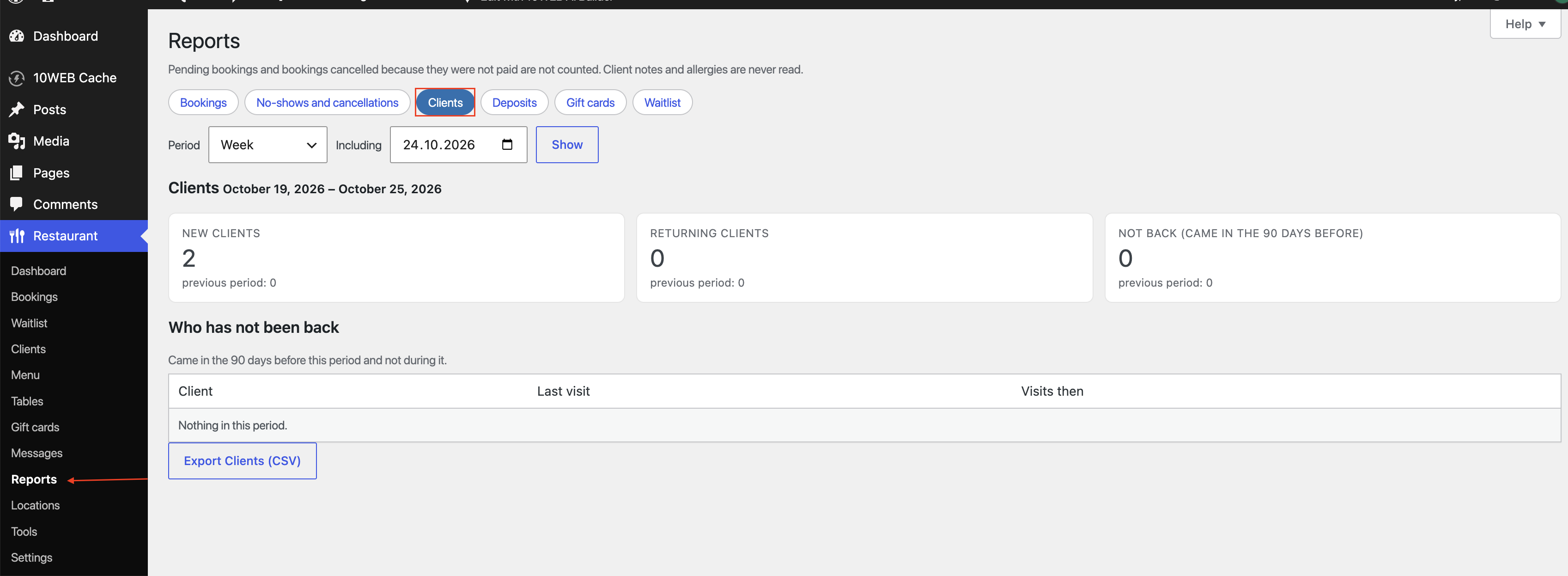Switch to the Bookings report tab
This screenshot has height=576, width=1568.
tap(203, 102)
